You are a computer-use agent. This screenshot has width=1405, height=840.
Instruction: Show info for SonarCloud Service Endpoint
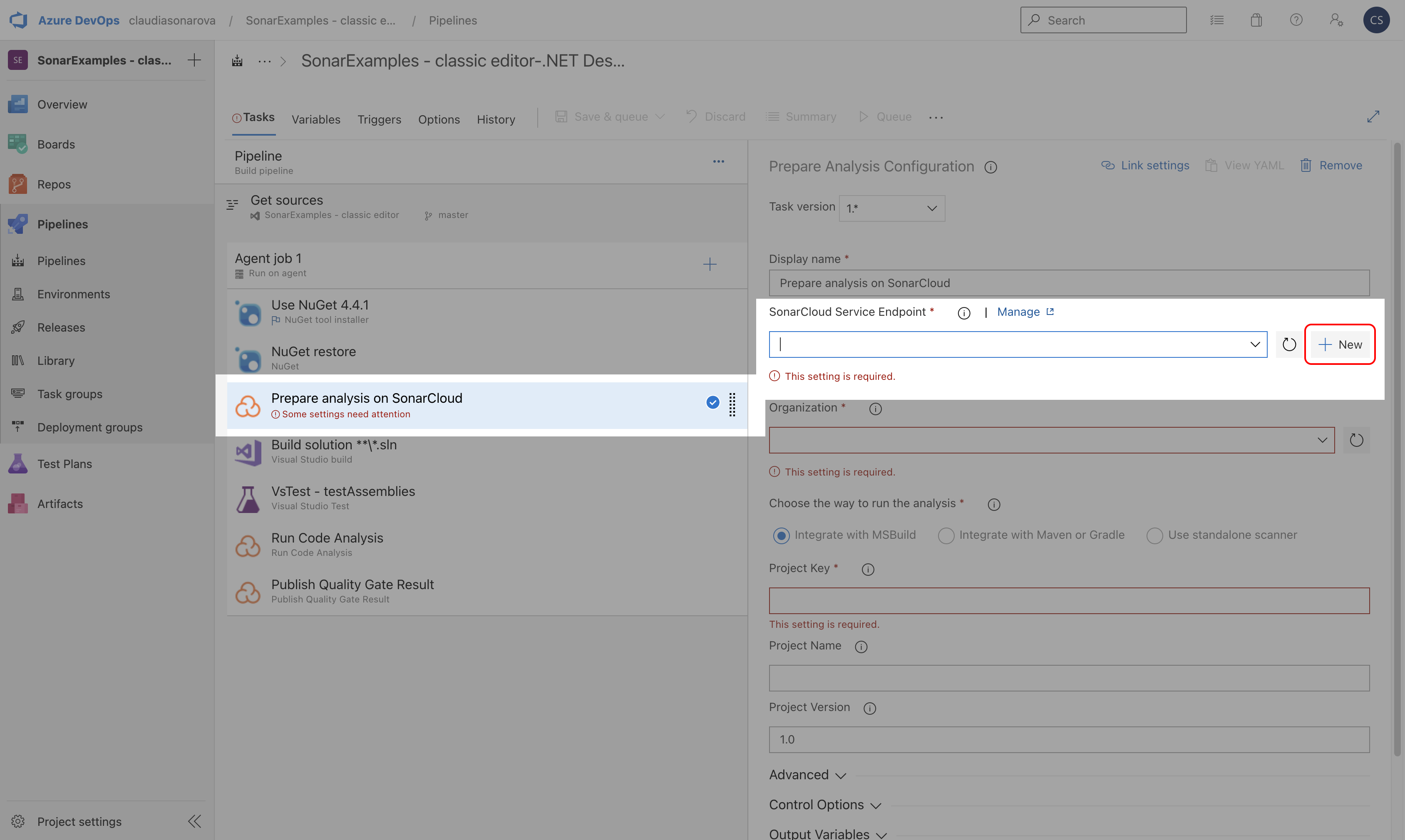click(964, 313)
